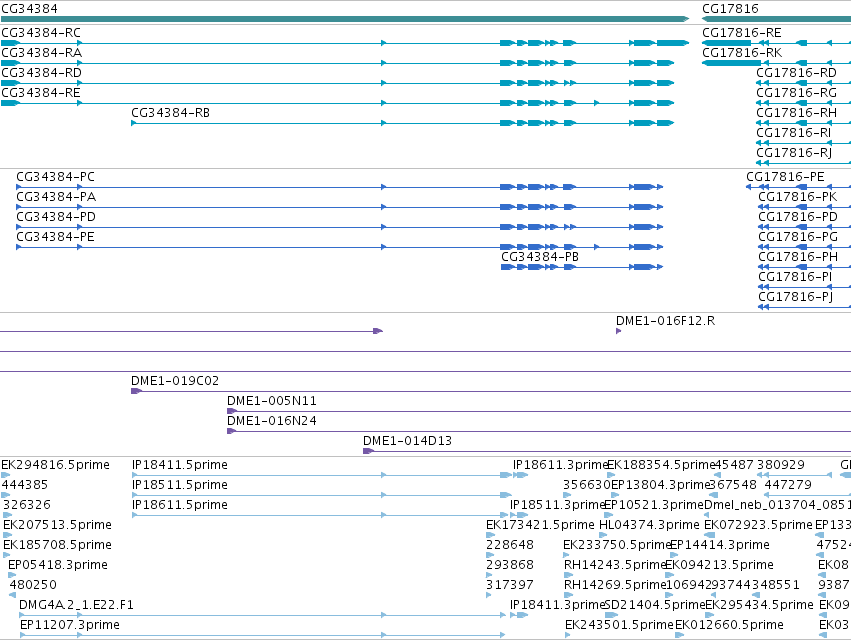The height and width of the screenshot is (640, 851).
Task: Select EST EP11207.3prime
Action: coord(70,625)
